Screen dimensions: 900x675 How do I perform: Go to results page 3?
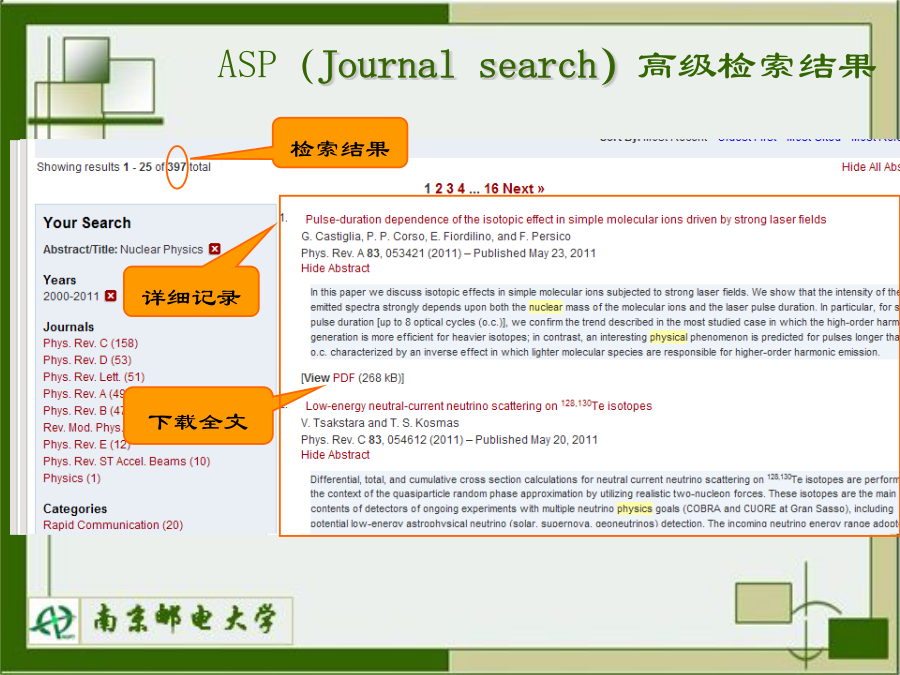tap(450, 189)
